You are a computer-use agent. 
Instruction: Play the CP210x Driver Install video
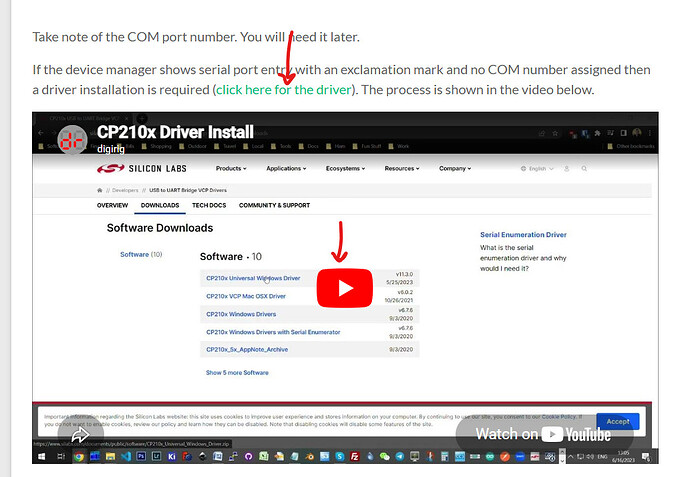coord(345,288)
